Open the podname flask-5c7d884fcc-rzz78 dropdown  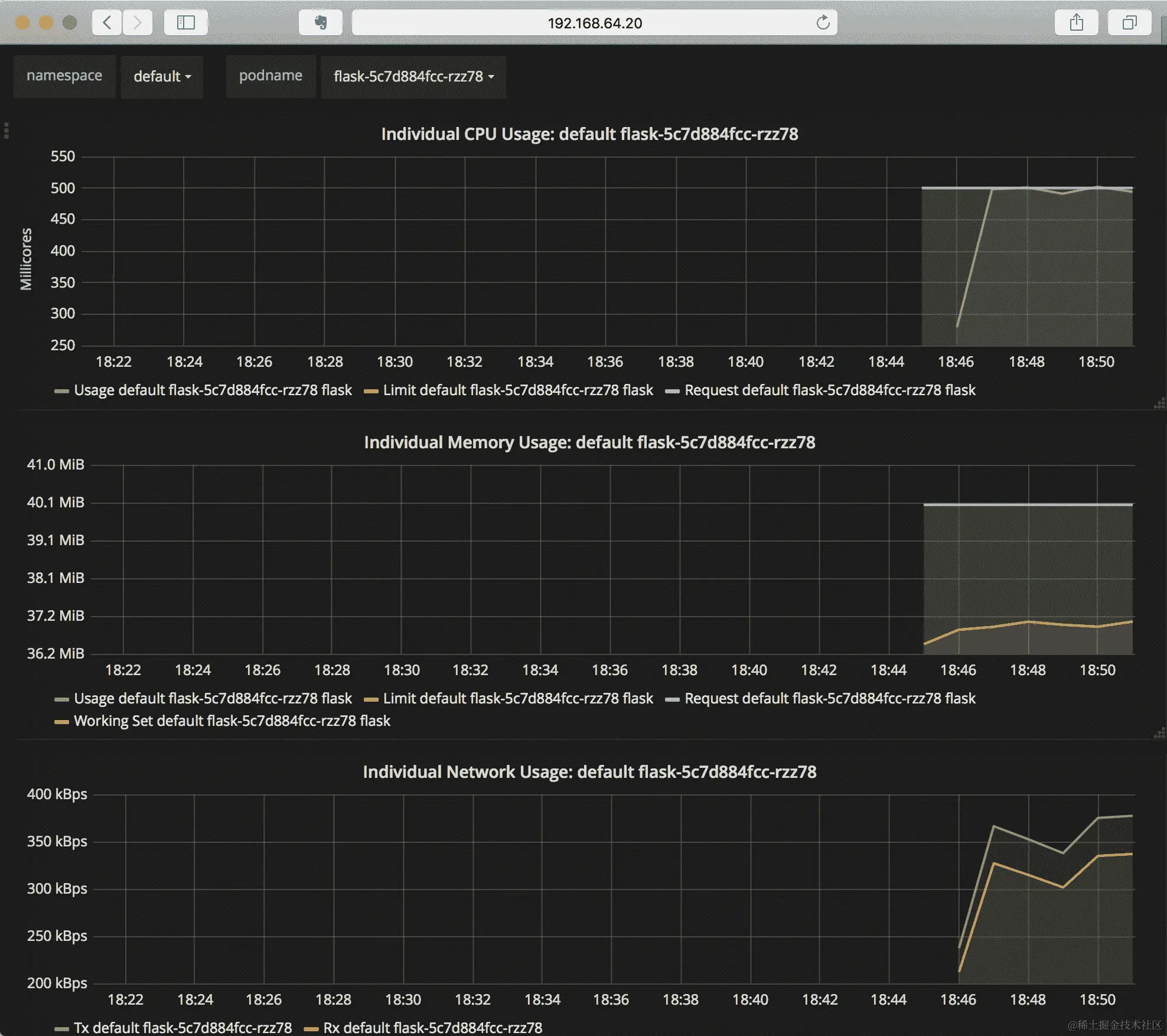413,77
